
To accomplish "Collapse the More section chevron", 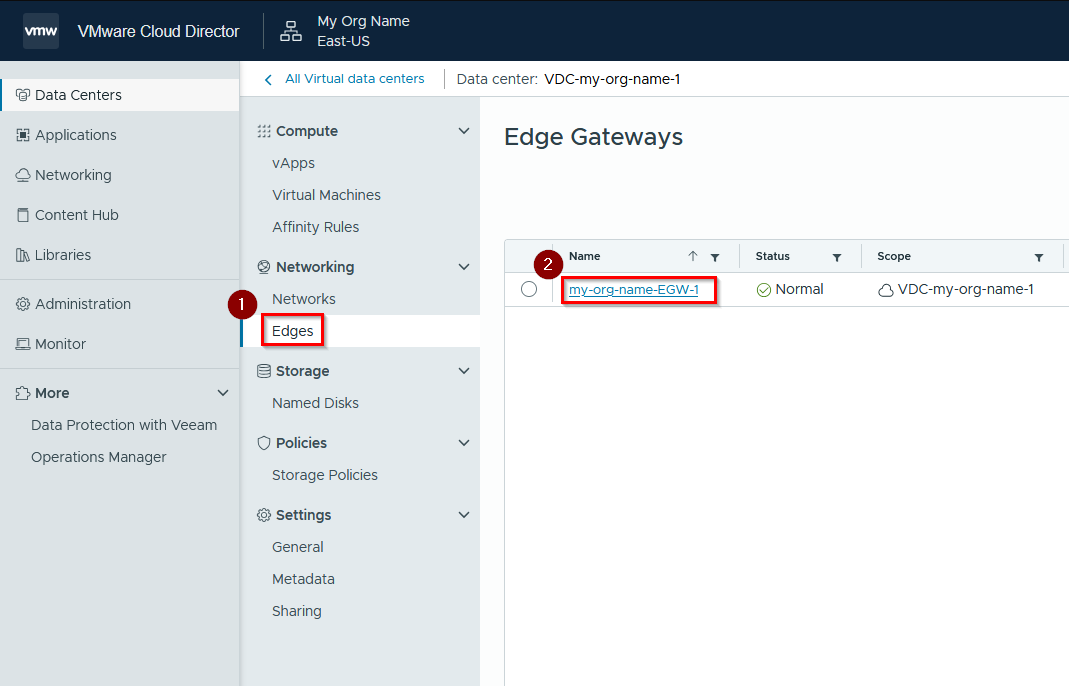I will pyautogui.click(x=222, y=393).
